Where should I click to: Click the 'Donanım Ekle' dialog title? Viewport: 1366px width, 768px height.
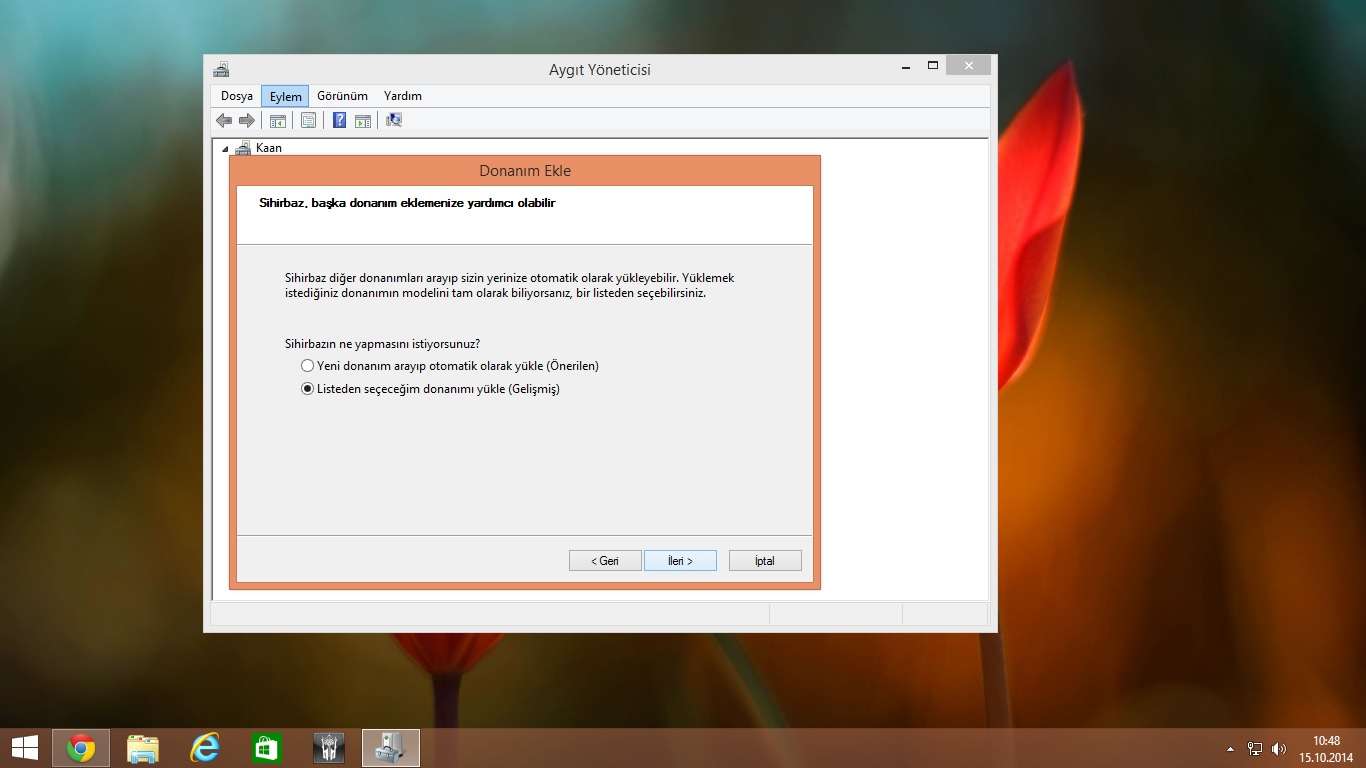(x=525, y=171)
